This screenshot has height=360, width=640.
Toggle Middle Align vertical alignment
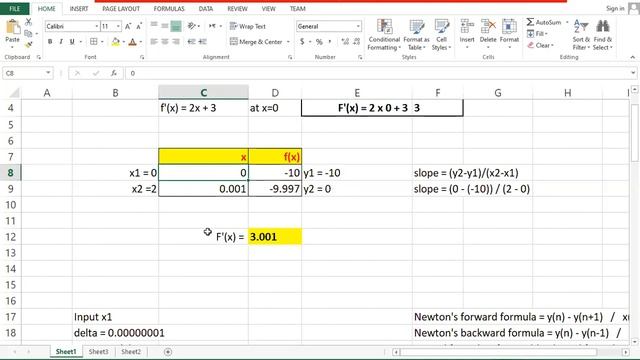tap(165, 26)
